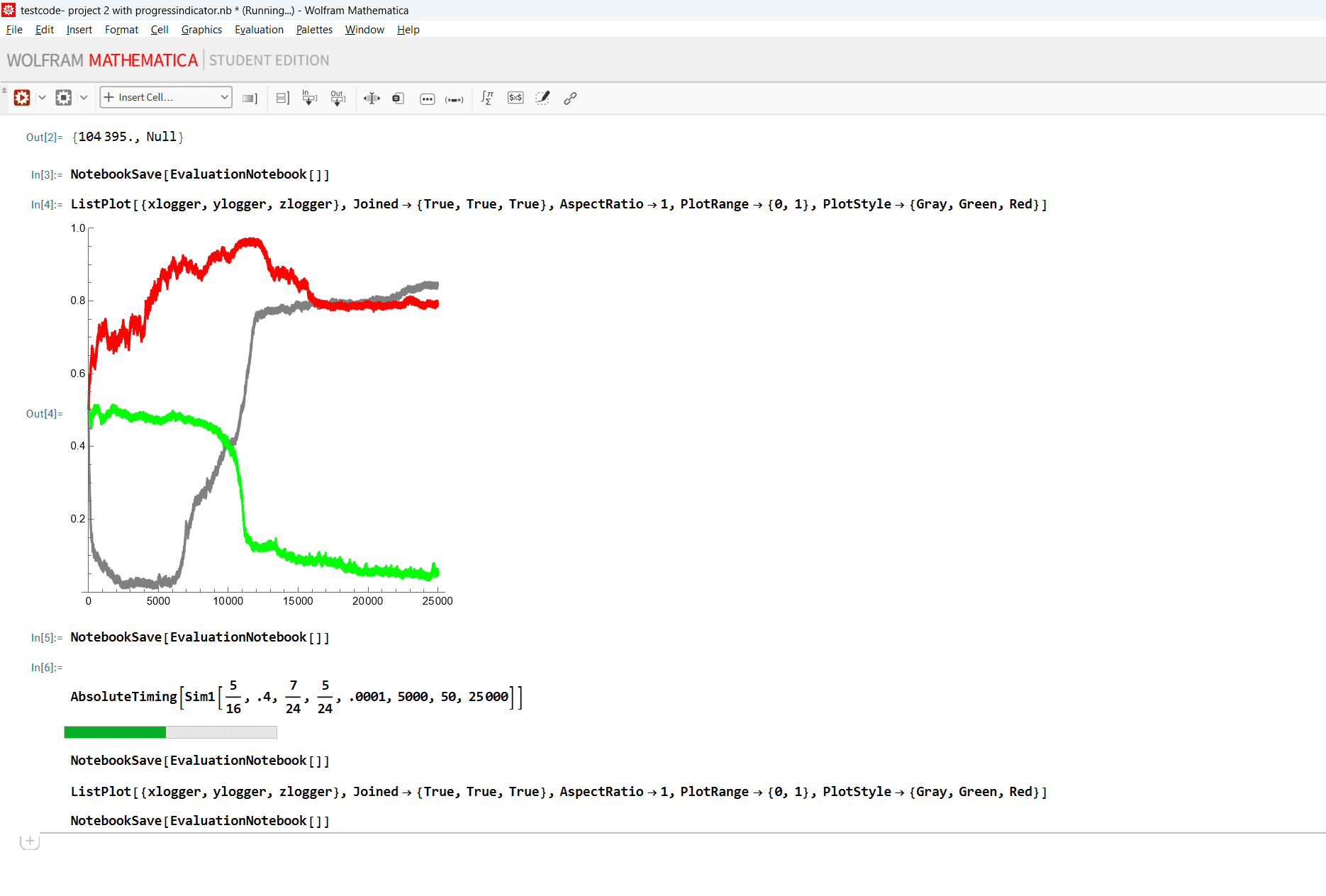This screenshot has height=896, width=1326.
Task: Open the Insert Cell dropdown
Action: tap(167, 98)
